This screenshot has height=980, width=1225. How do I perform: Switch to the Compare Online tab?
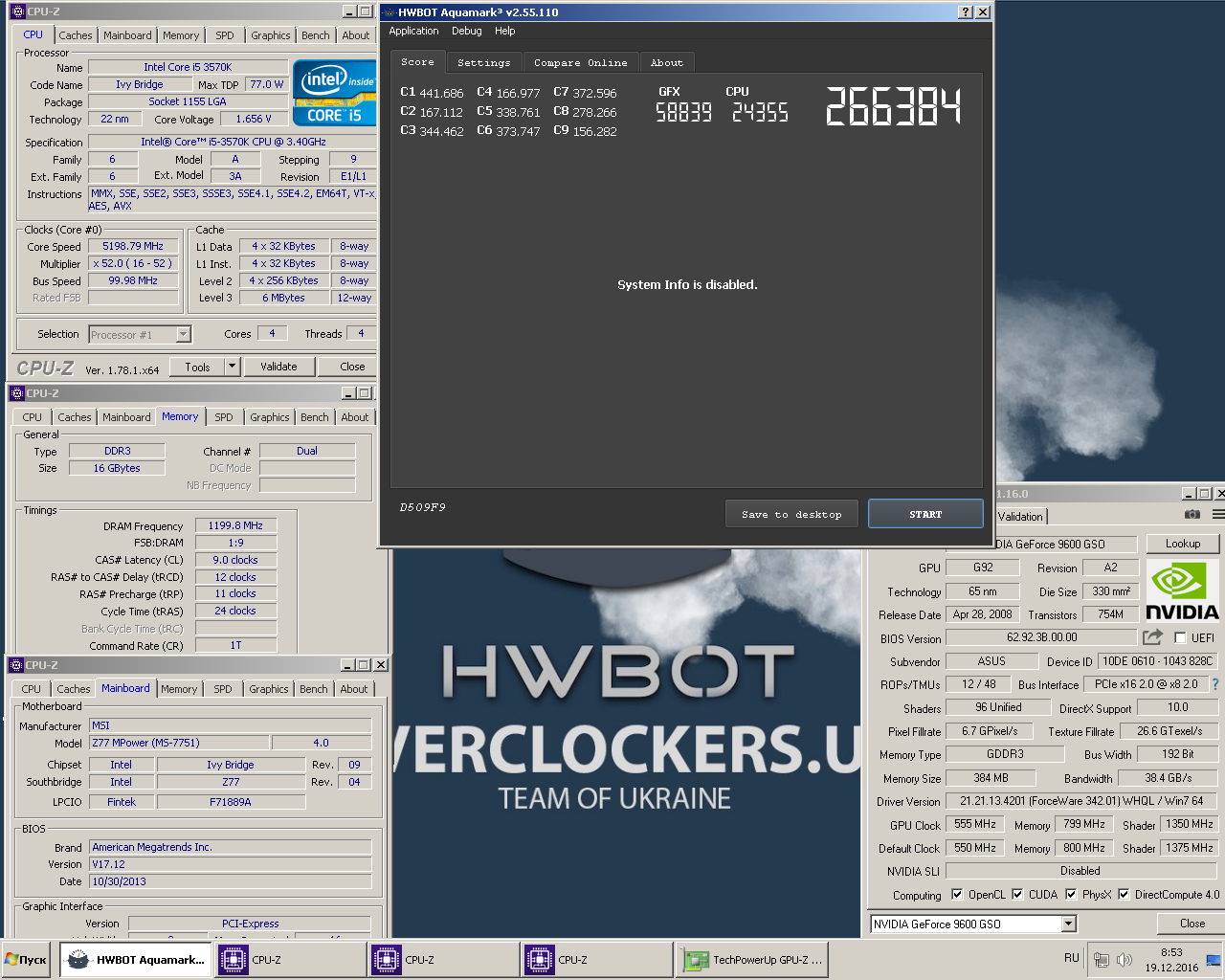(581, 63)
